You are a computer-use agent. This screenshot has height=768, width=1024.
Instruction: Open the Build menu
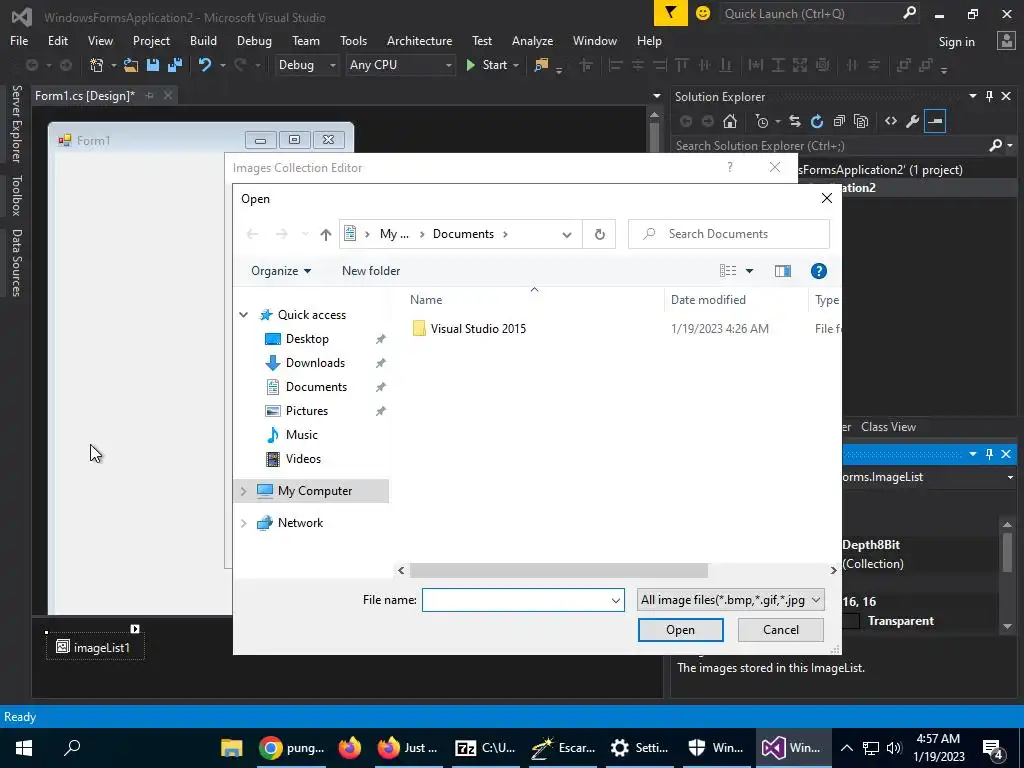(203, 40)
